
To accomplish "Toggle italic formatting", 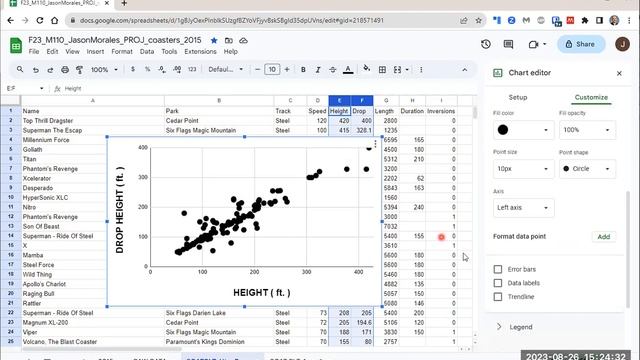I will pyautogui.click(x=318, y=70).
